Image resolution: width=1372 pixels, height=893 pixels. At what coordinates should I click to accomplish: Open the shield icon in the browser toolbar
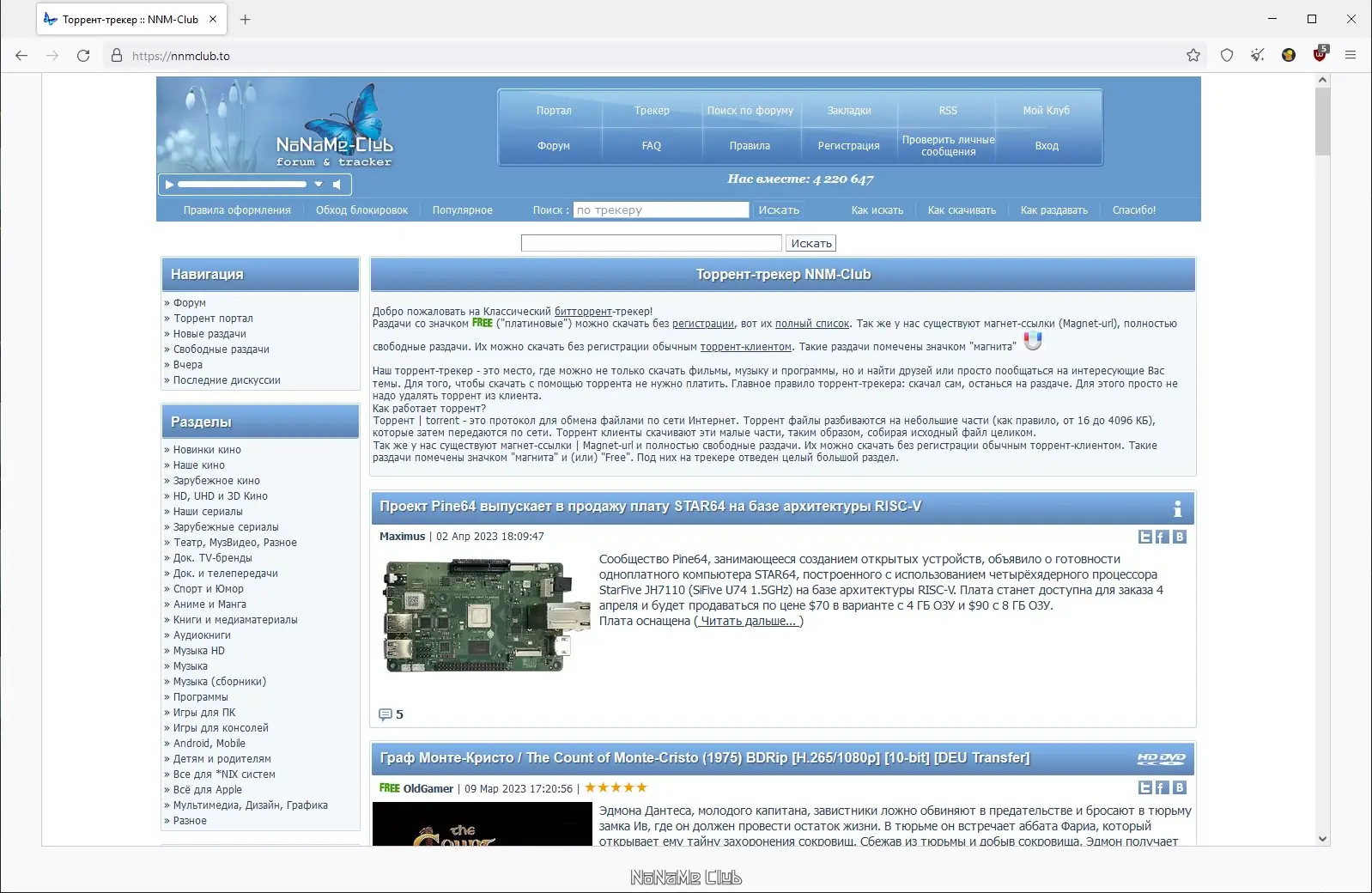(x=1227, y=56)
